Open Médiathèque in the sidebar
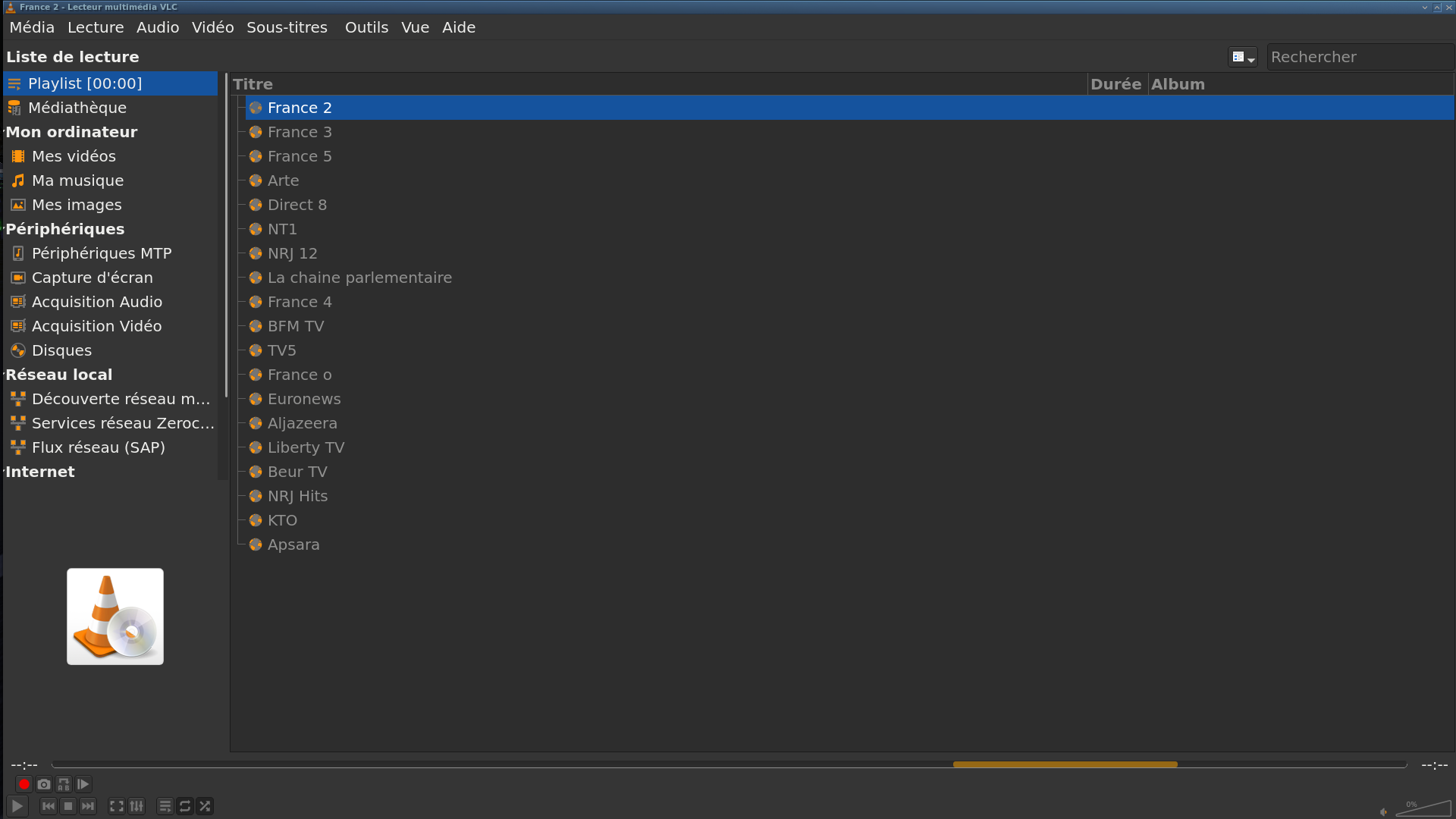Image resolution: width=1456 pixels, height=819 pixels. pyautogui.click(x=111, y=108)
